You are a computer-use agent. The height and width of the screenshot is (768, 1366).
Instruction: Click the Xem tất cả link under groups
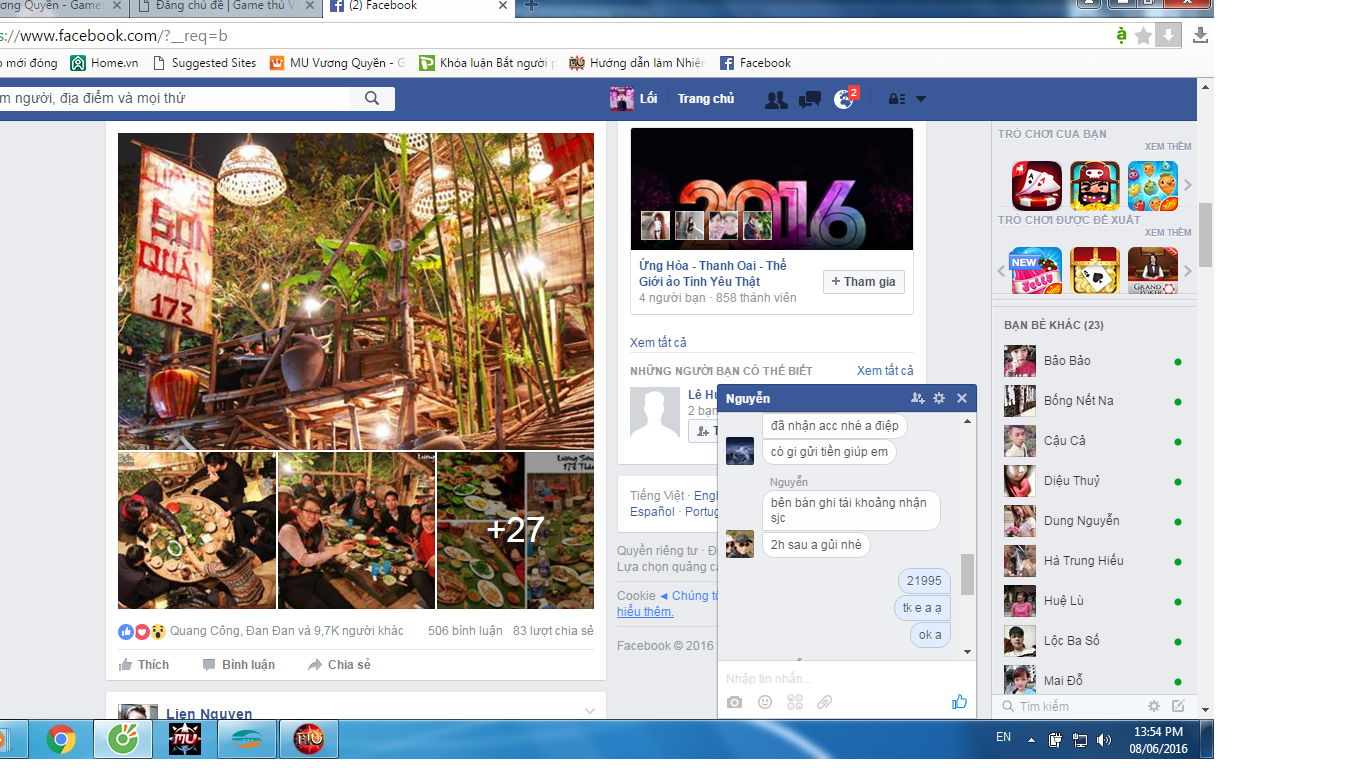click(x=658, y=343)
